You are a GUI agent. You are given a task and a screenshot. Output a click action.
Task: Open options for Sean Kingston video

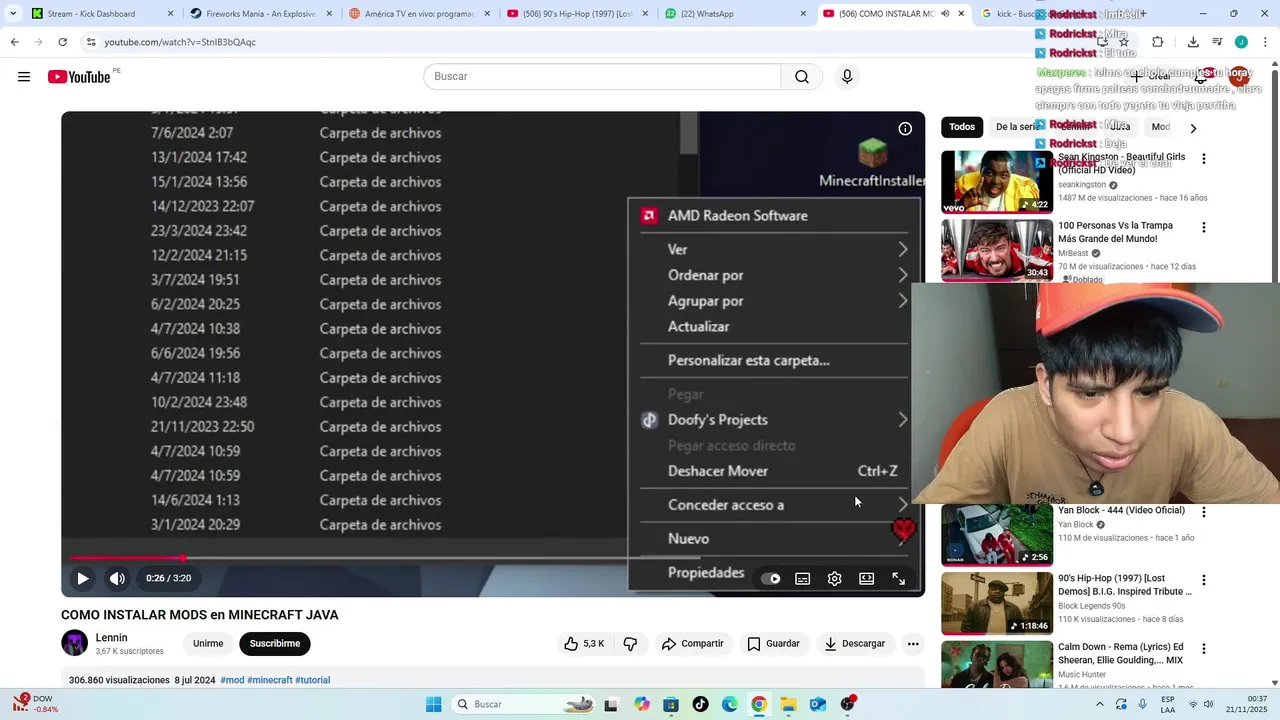pos(1204,159)
